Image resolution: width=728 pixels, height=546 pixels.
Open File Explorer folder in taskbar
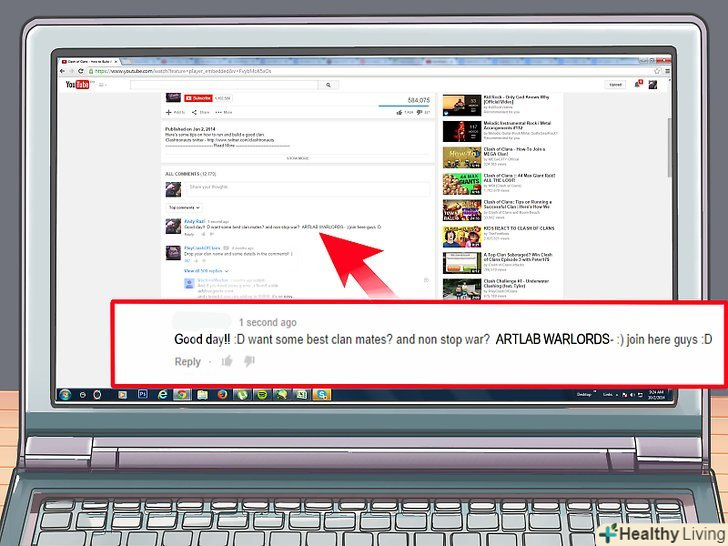click(202, 395)
